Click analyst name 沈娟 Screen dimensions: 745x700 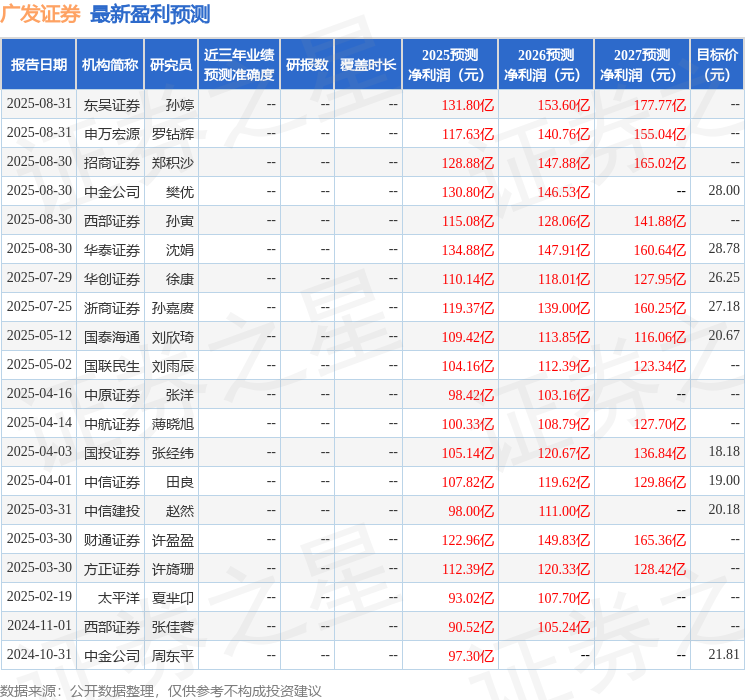click(x=180, y=250)
